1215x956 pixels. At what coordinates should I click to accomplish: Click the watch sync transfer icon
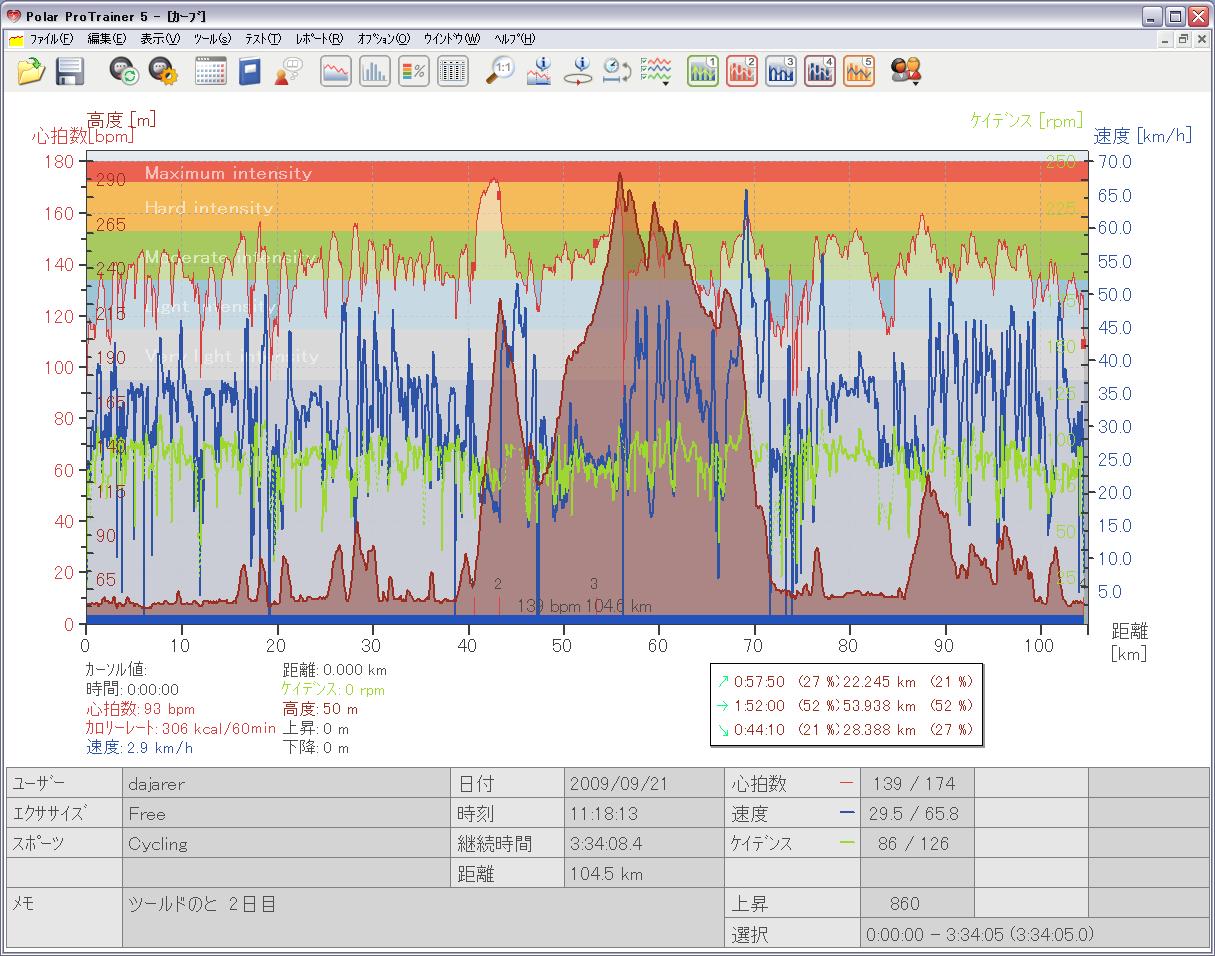[x=124, y=71]
